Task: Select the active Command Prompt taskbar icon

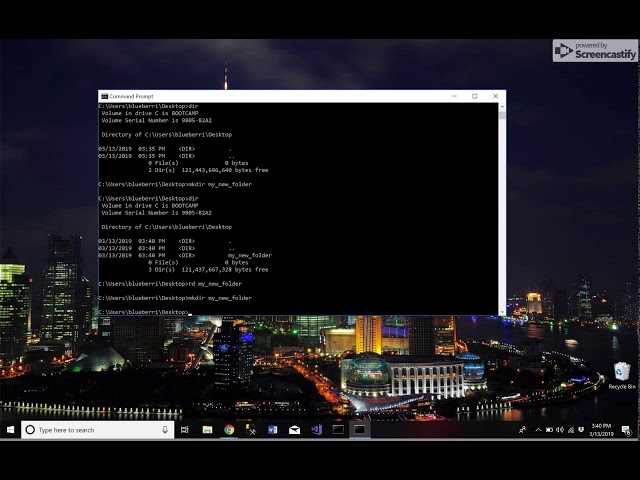Action: coord(360,430)
